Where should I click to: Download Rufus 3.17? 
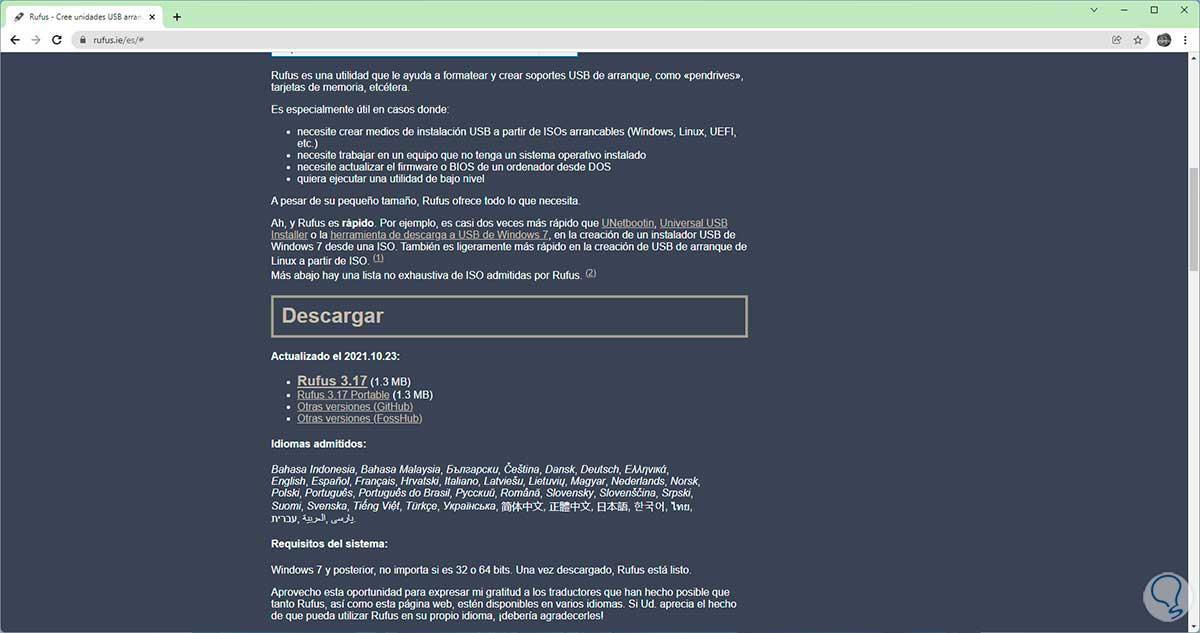click(331, 380)
